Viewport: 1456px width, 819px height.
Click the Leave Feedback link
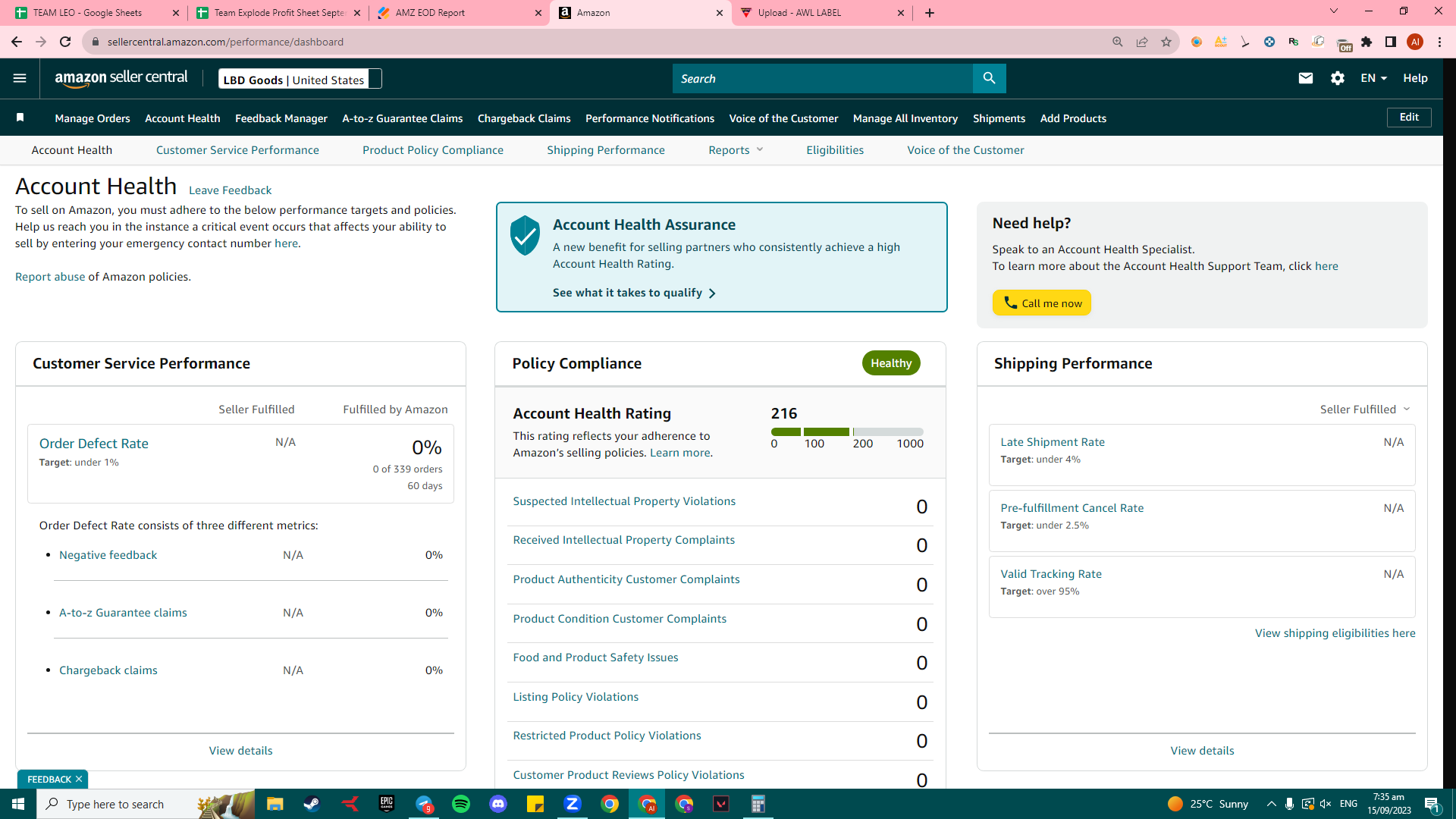pos(230,190)
